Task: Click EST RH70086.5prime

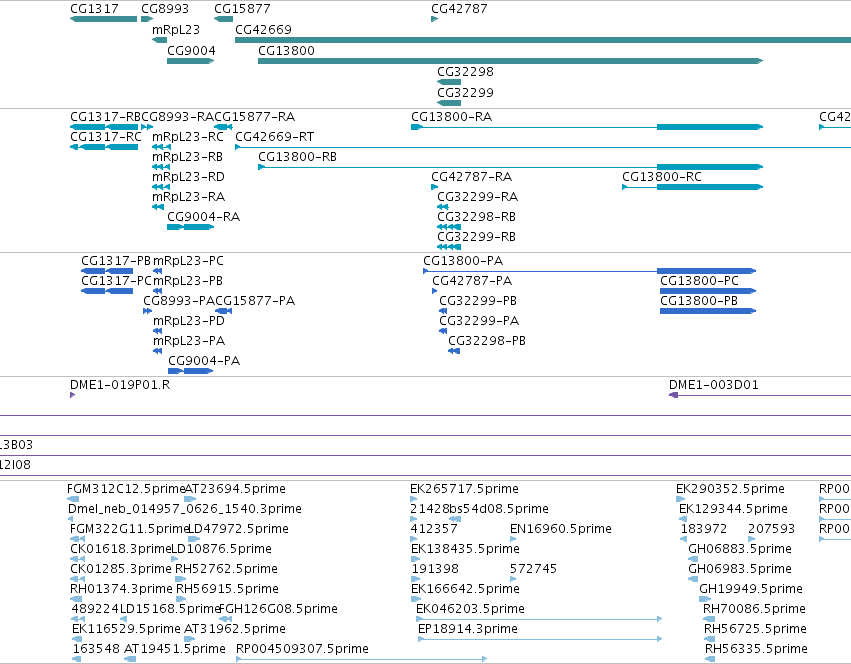Action: [x=754, y=609]
